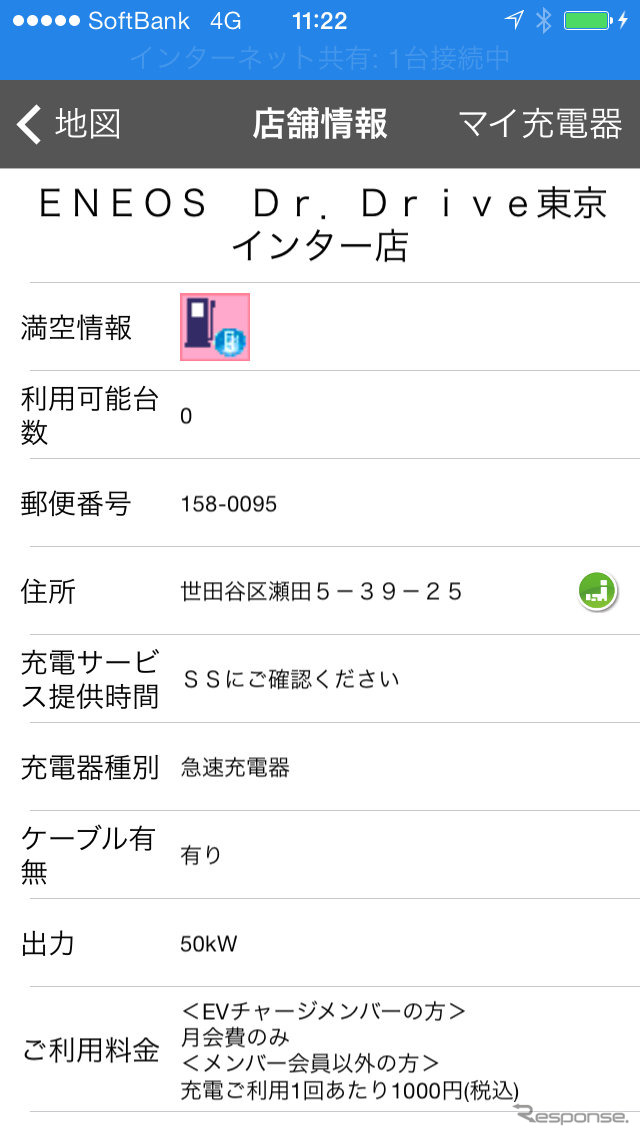Tap the 利用可能台数 row

pyautogui.click(x=320, y=415)
